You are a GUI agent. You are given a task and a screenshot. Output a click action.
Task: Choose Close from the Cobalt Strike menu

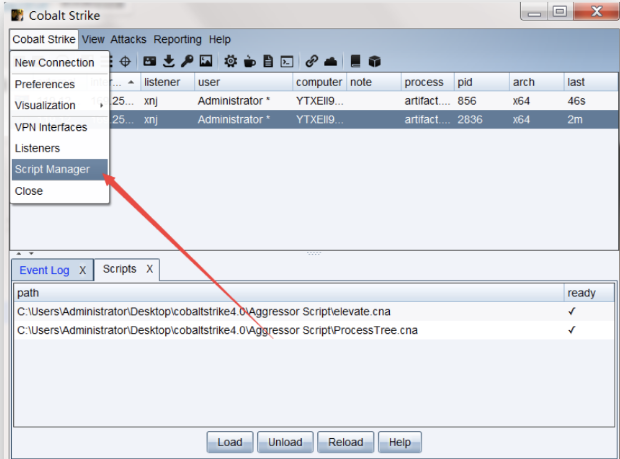tap(60, 191)
